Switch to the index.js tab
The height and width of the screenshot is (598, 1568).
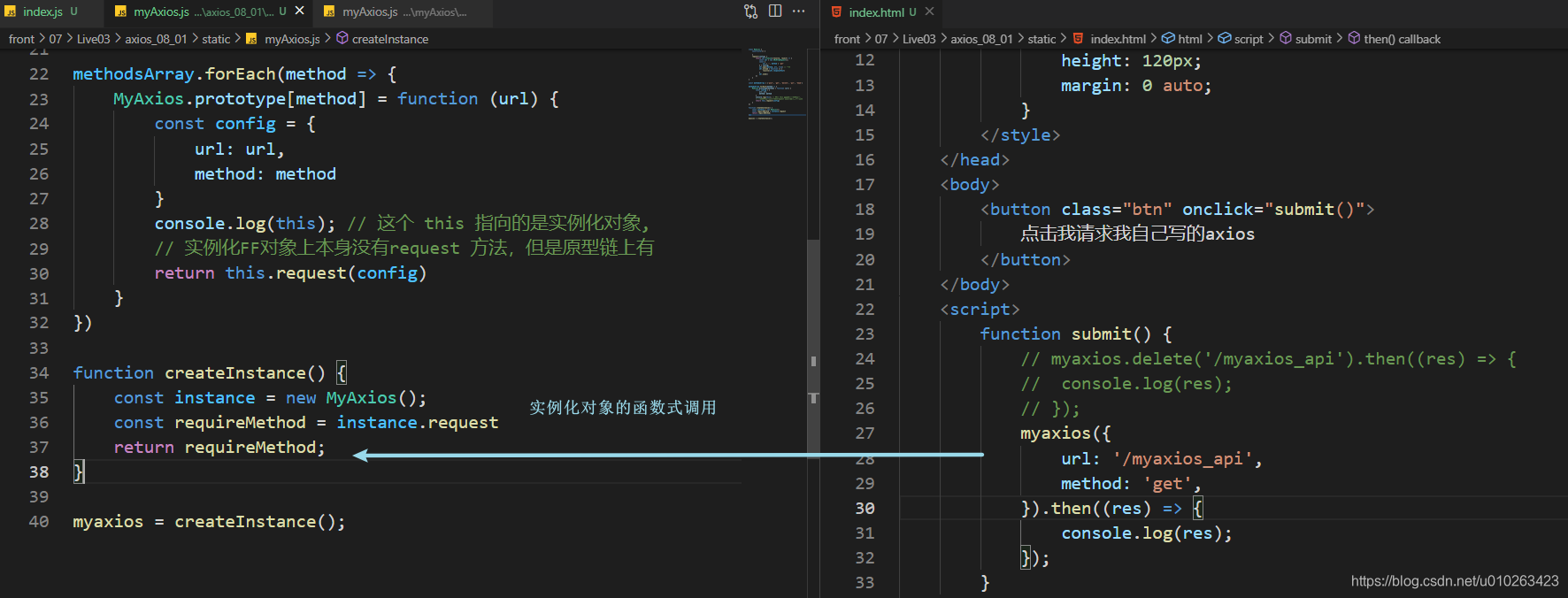[42, 11]
